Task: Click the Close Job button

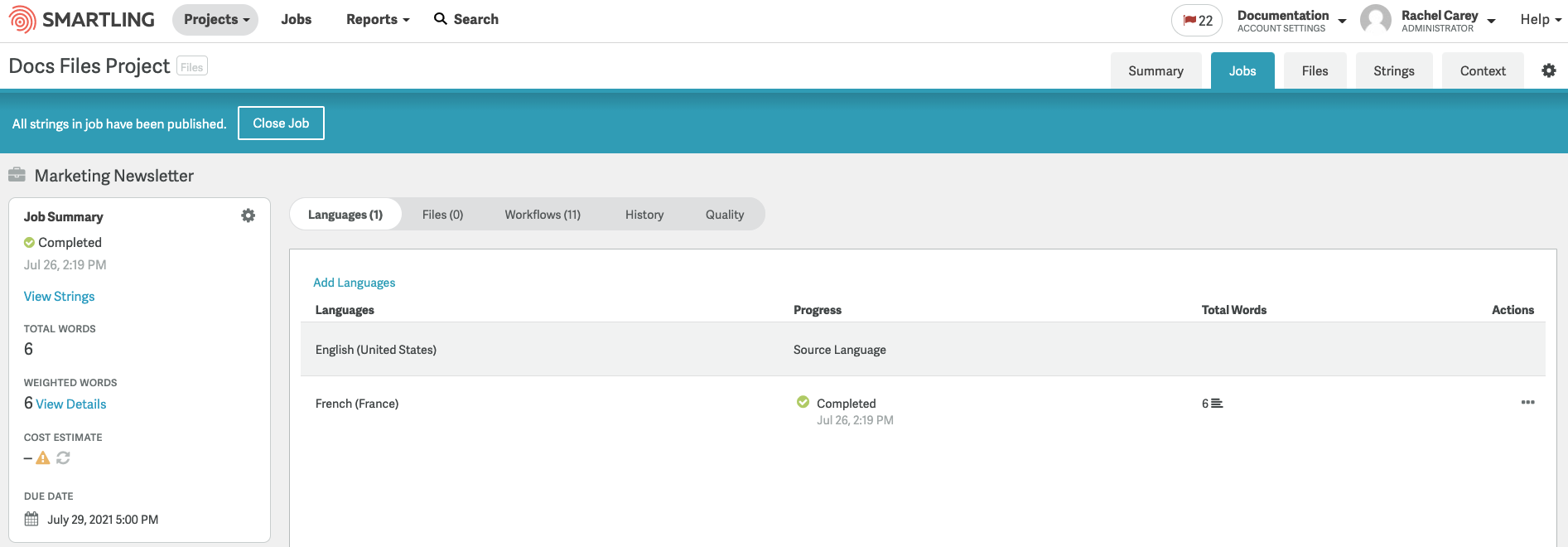Action: (281, 123)
